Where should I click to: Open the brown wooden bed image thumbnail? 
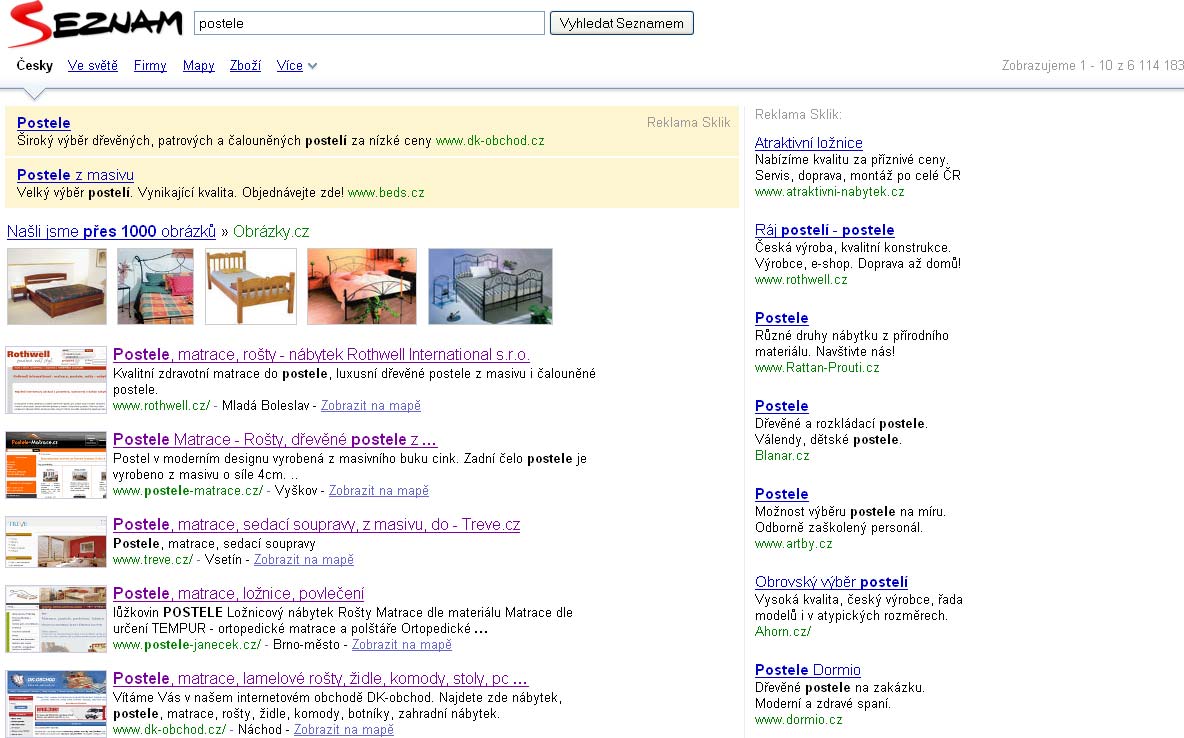57,286
